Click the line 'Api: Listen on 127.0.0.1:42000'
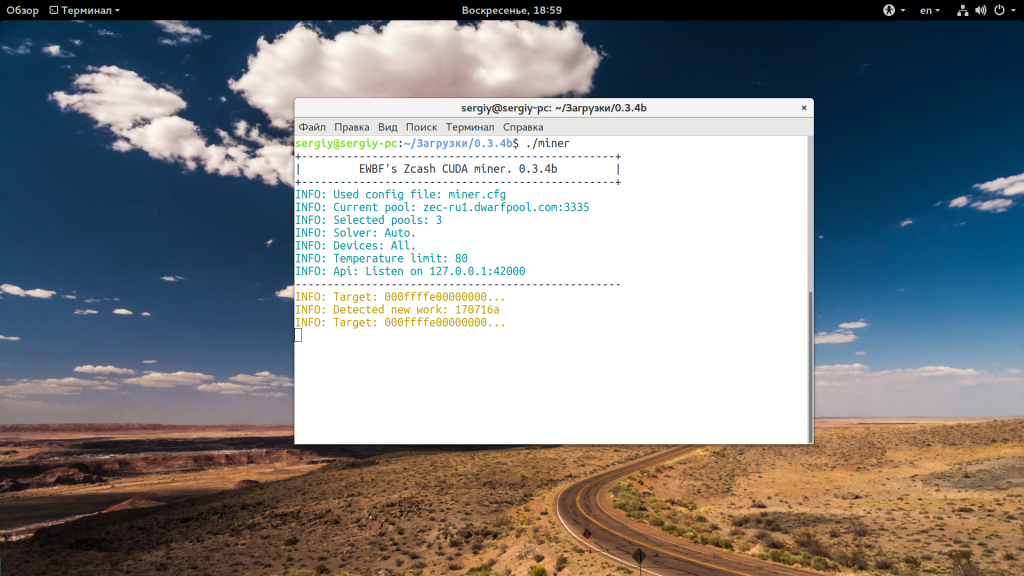The height and width of the screenshot is (576, 1024). click(410, 272)
